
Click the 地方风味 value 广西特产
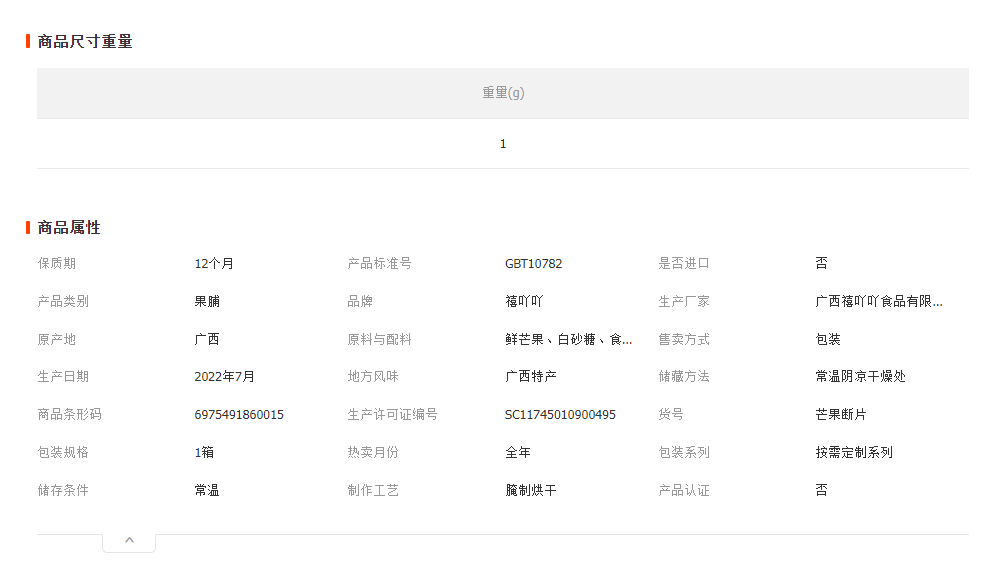[x=531, y=376]
